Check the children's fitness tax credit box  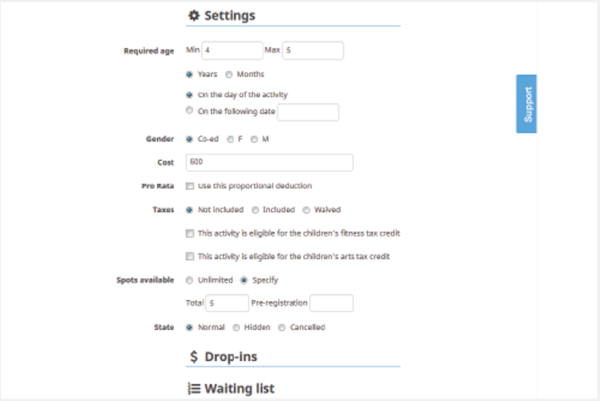pos(190,233)
